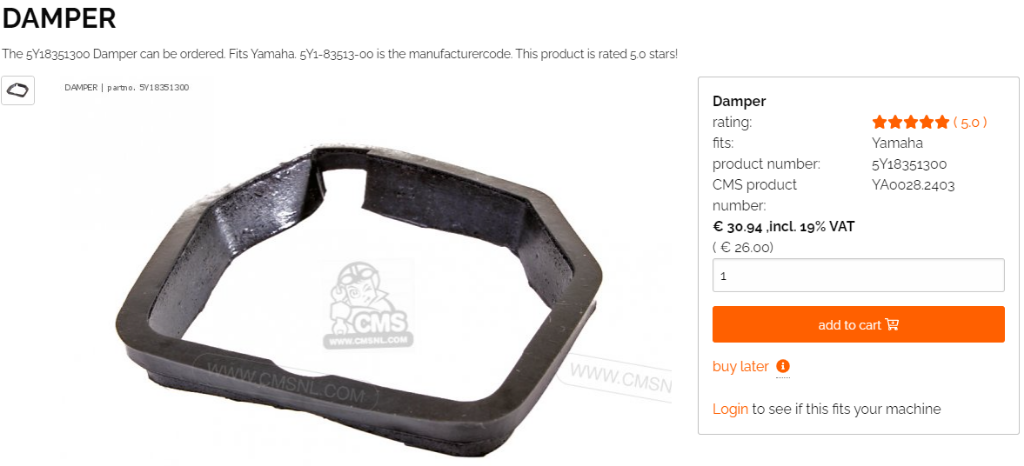Click the first orange rating star

pos(879,122)
